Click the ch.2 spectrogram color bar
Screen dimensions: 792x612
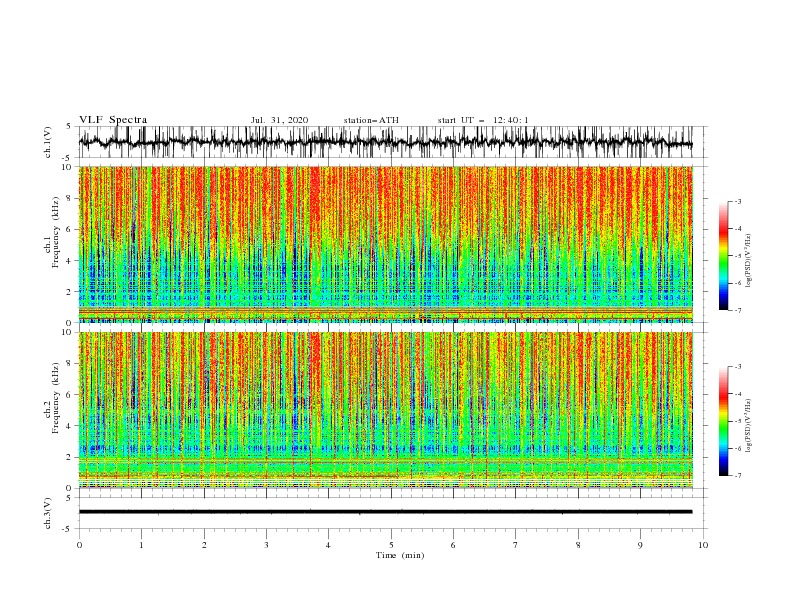click(723, 421)
